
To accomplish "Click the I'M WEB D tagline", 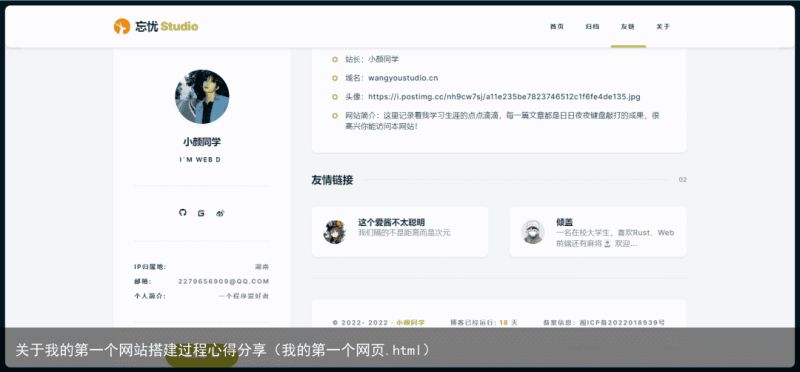I will (x=201, y=160).
